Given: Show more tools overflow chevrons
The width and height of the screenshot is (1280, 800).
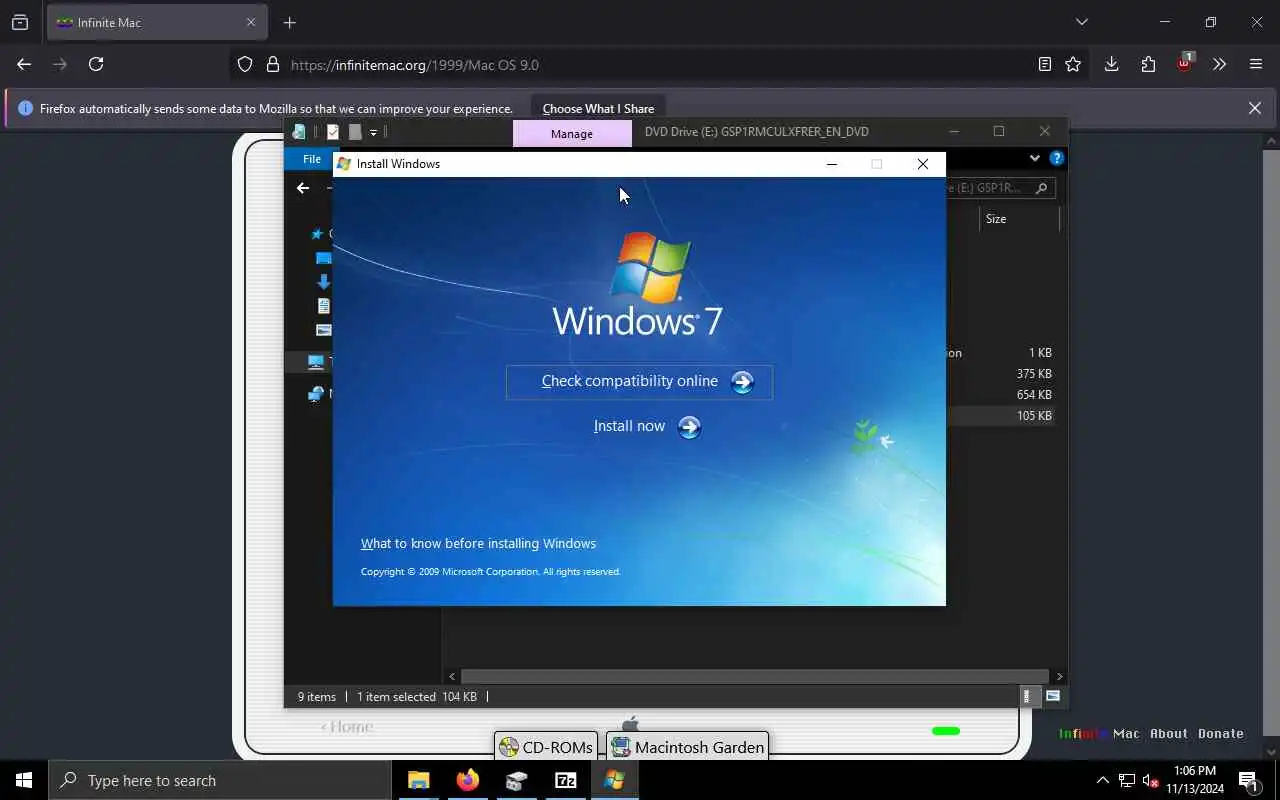Looking at the screenshot, I should pyautogui.click(x=1219, y=64).
